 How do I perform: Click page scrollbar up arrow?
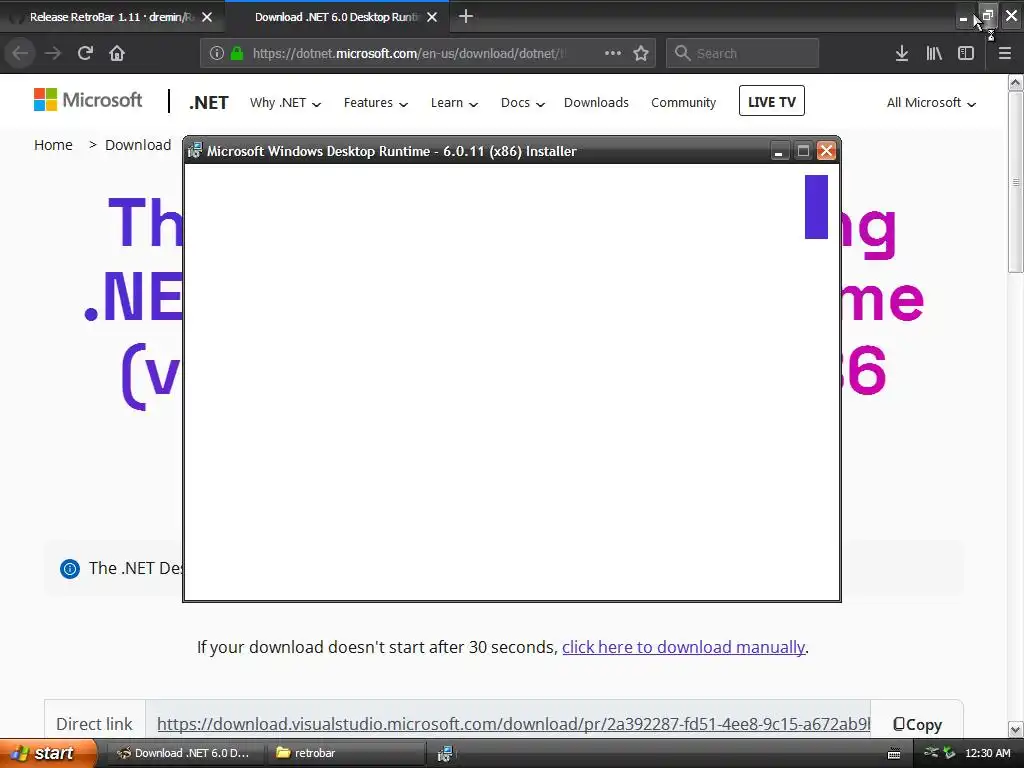1016,83
